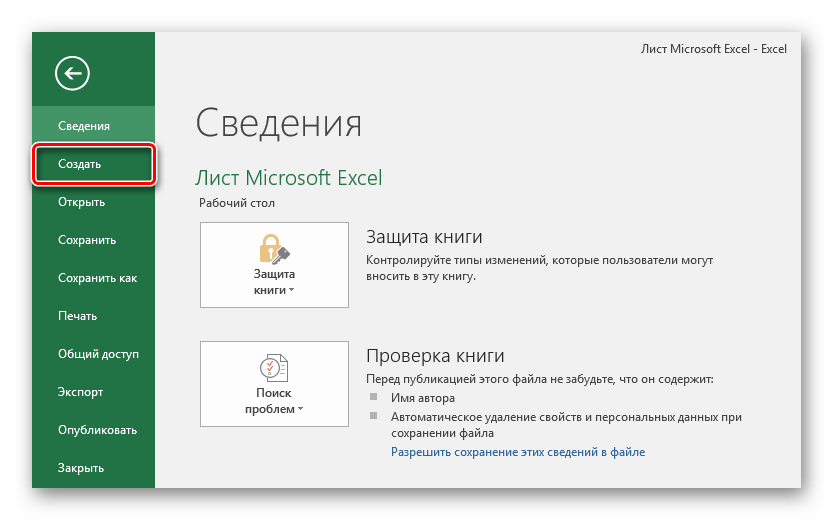Click the lock and key icon
Image resolution: width=833 pixels, height=520 pixels.
pos(274,249)
